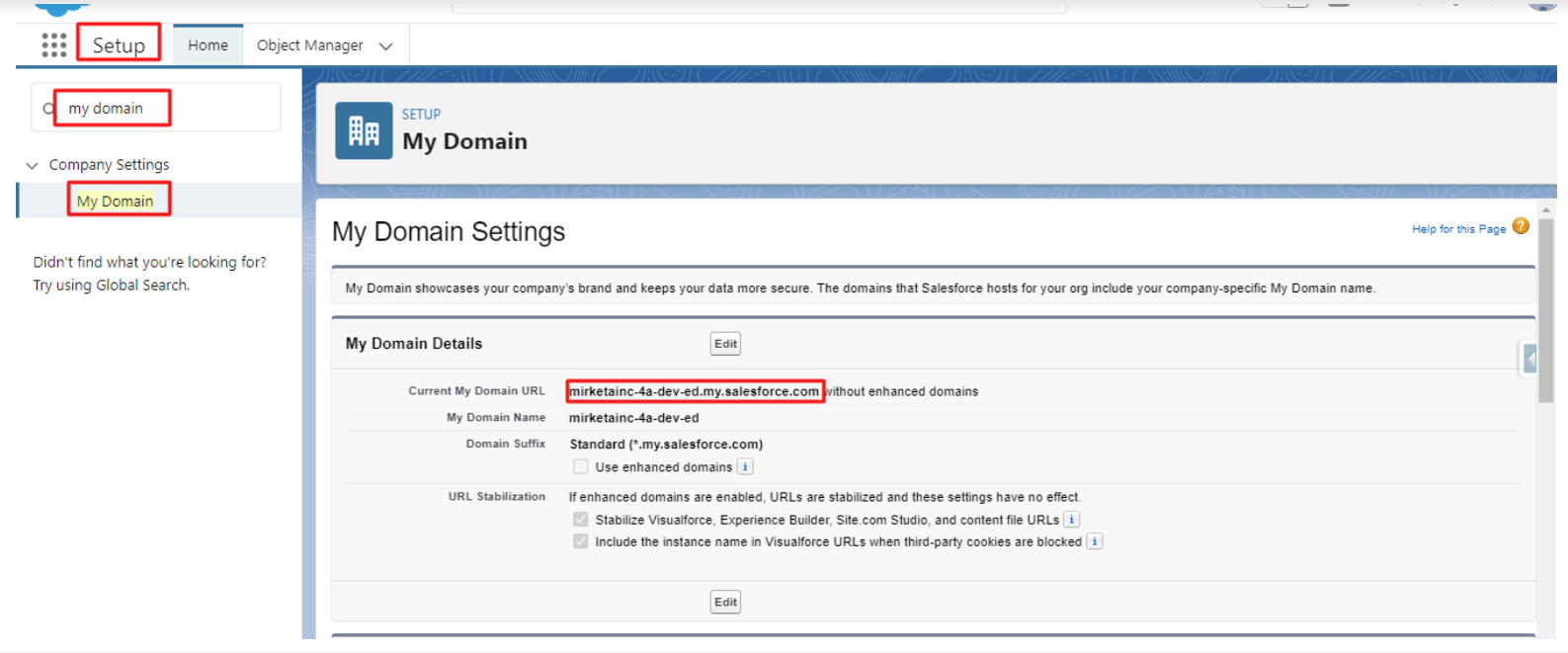Show info for Use enhanced domains

746,467
